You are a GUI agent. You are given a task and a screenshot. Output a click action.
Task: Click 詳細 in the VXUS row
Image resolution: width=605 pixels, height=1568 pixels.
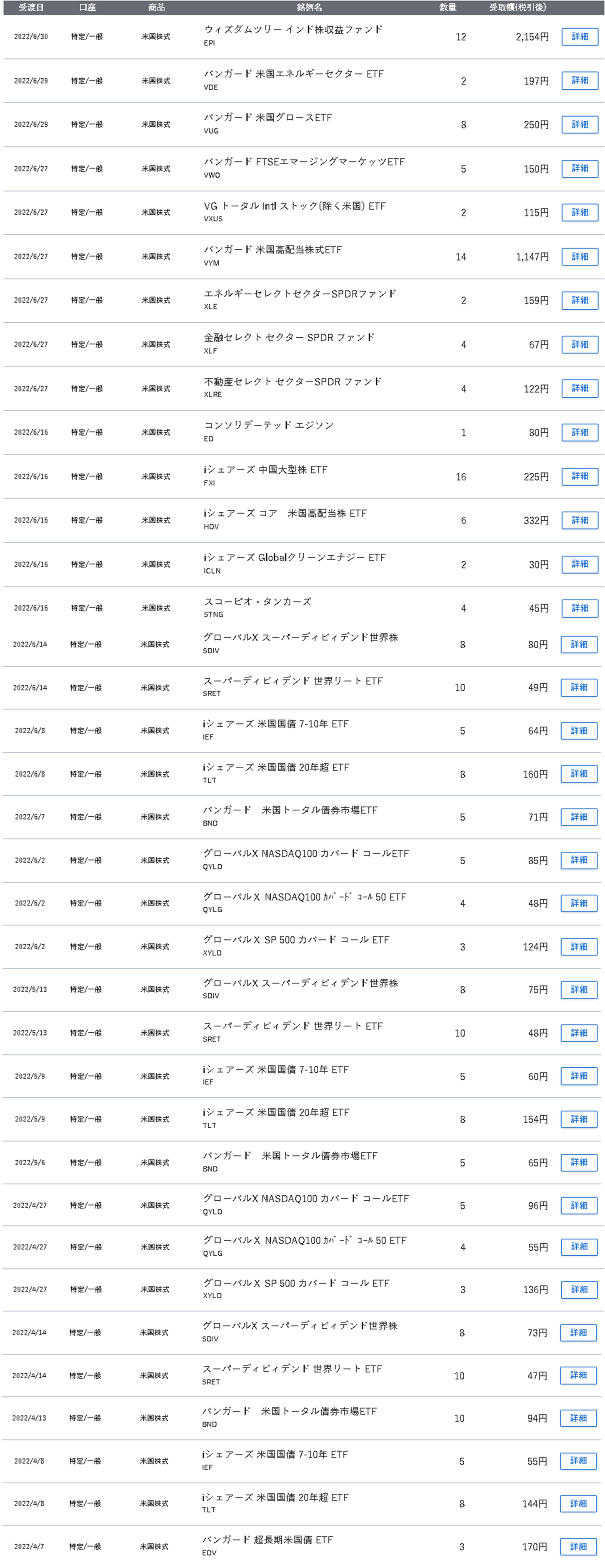(580, 213)
